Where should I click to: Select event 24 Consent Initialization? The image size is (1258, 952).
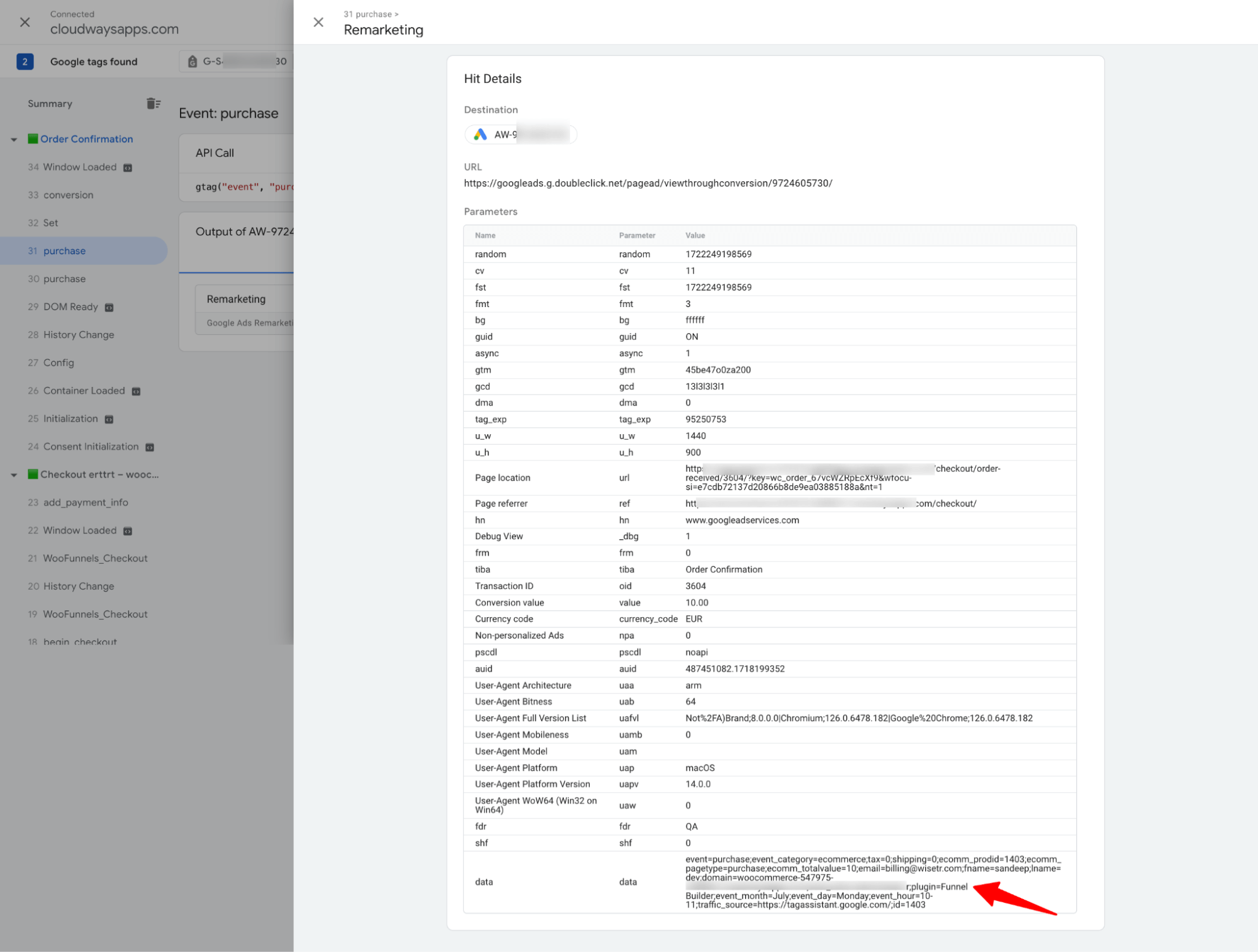coord(83,447)
